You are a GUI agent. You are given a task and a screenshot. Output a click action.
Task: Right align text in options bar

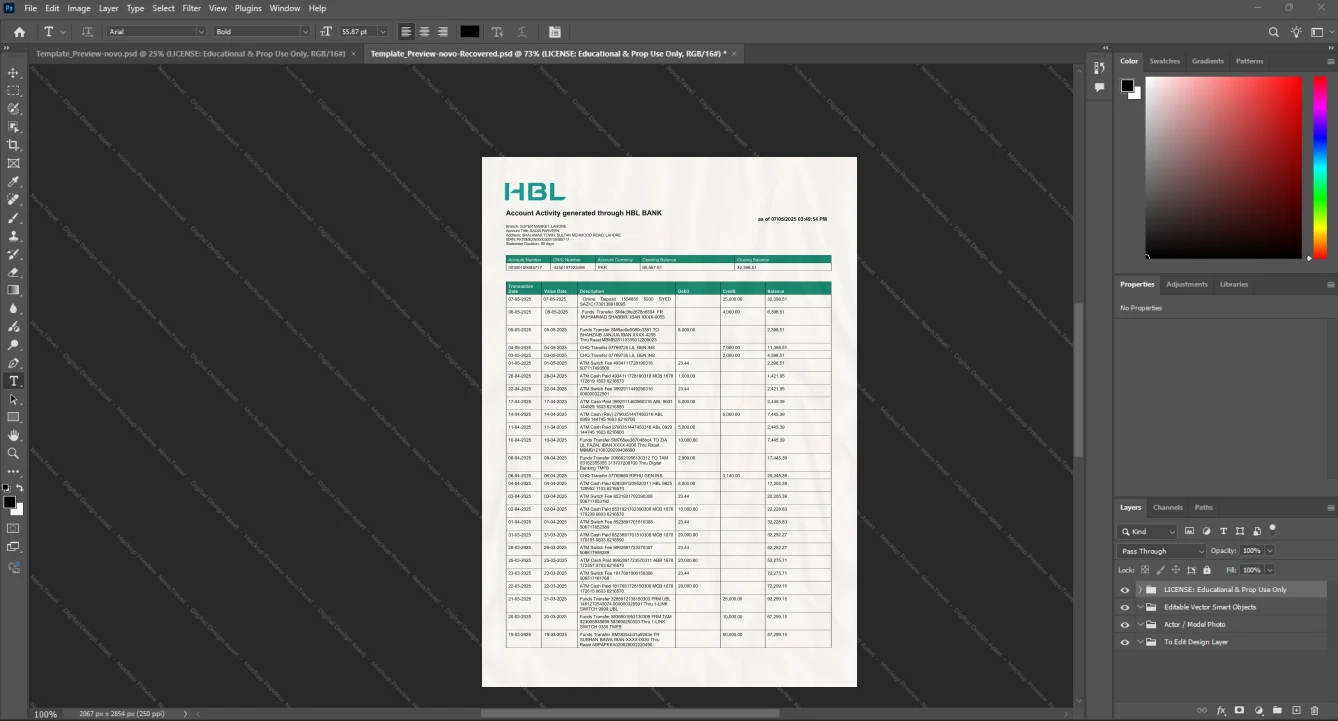(442, 32)
